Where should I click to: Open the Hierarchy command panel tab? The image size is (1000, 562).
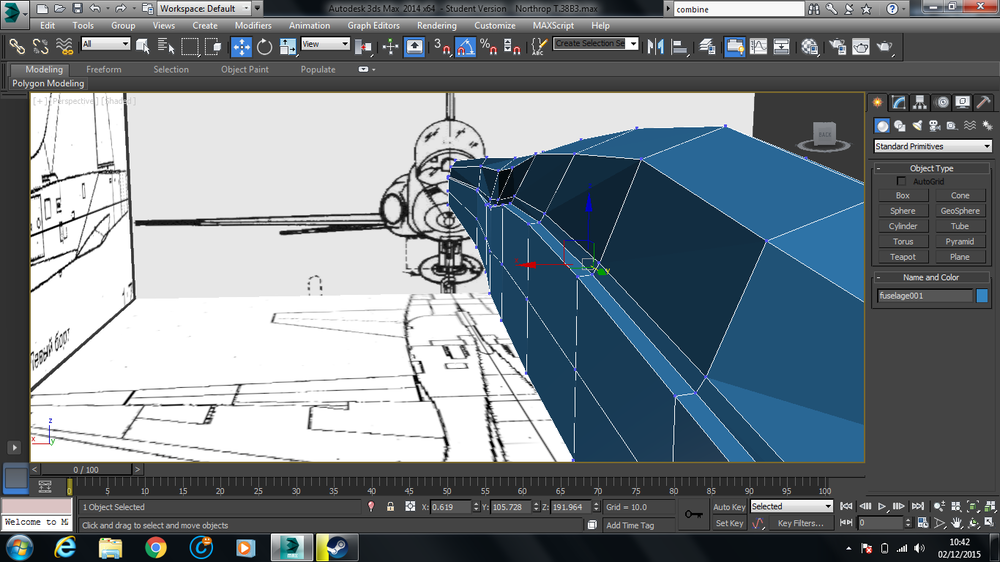pyautogui.click(x=920, y=102)
